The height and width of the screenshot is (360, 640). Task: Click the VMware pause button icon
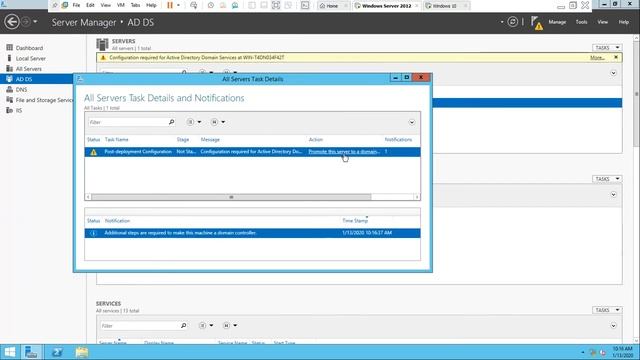point(170,5)
